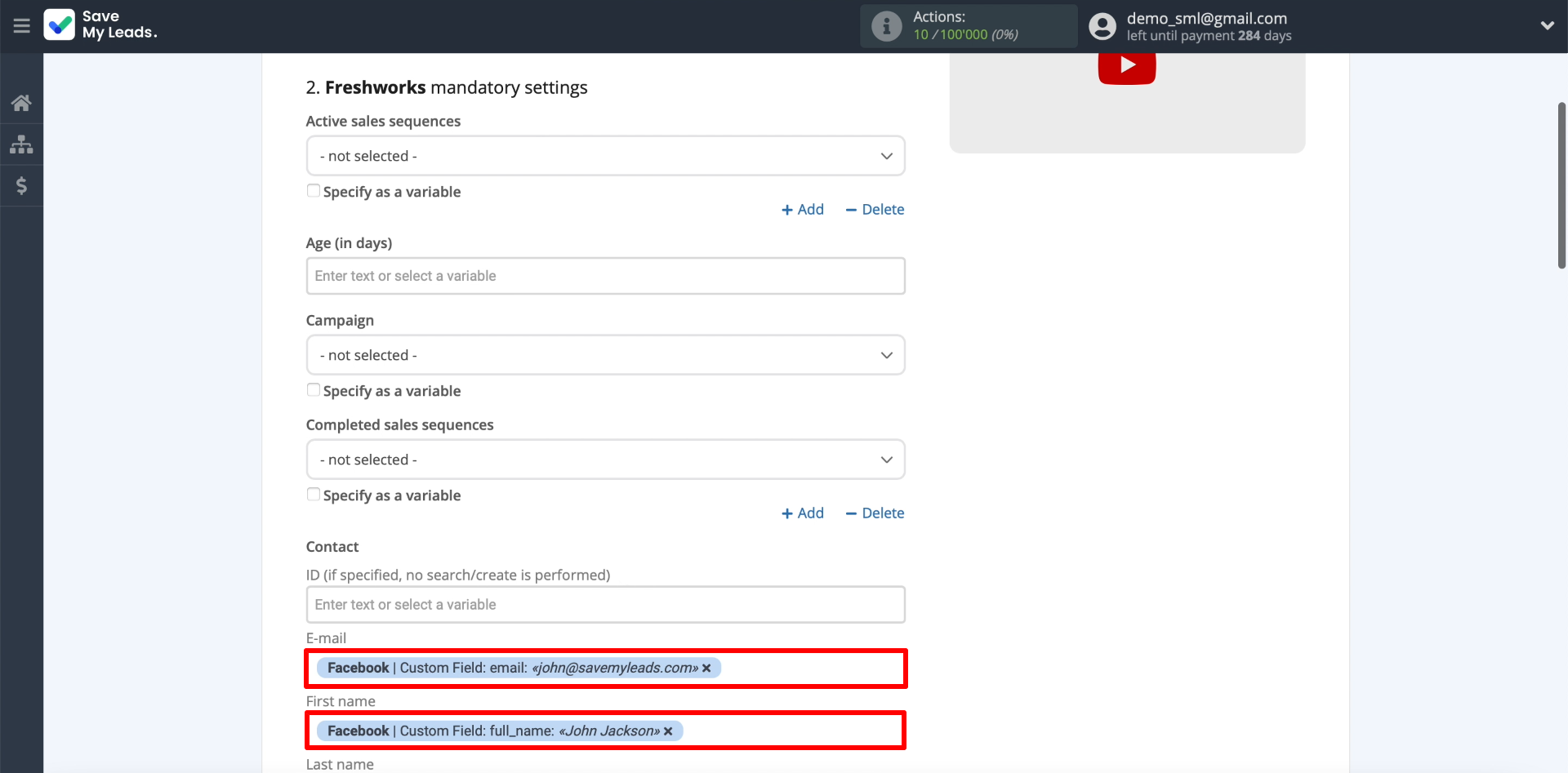Viewport: 1568px width, 773px height.
Task: Click the demo_sml@gmail.com account text
Action: click(x=1207, y=18)
